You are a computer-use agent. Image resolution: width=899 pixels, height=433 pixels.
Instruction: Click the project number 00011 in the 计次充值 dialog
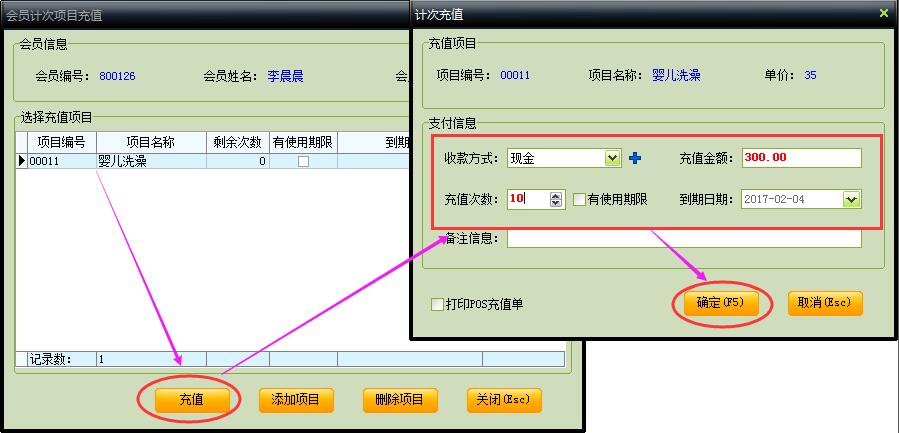pos(515,75)
